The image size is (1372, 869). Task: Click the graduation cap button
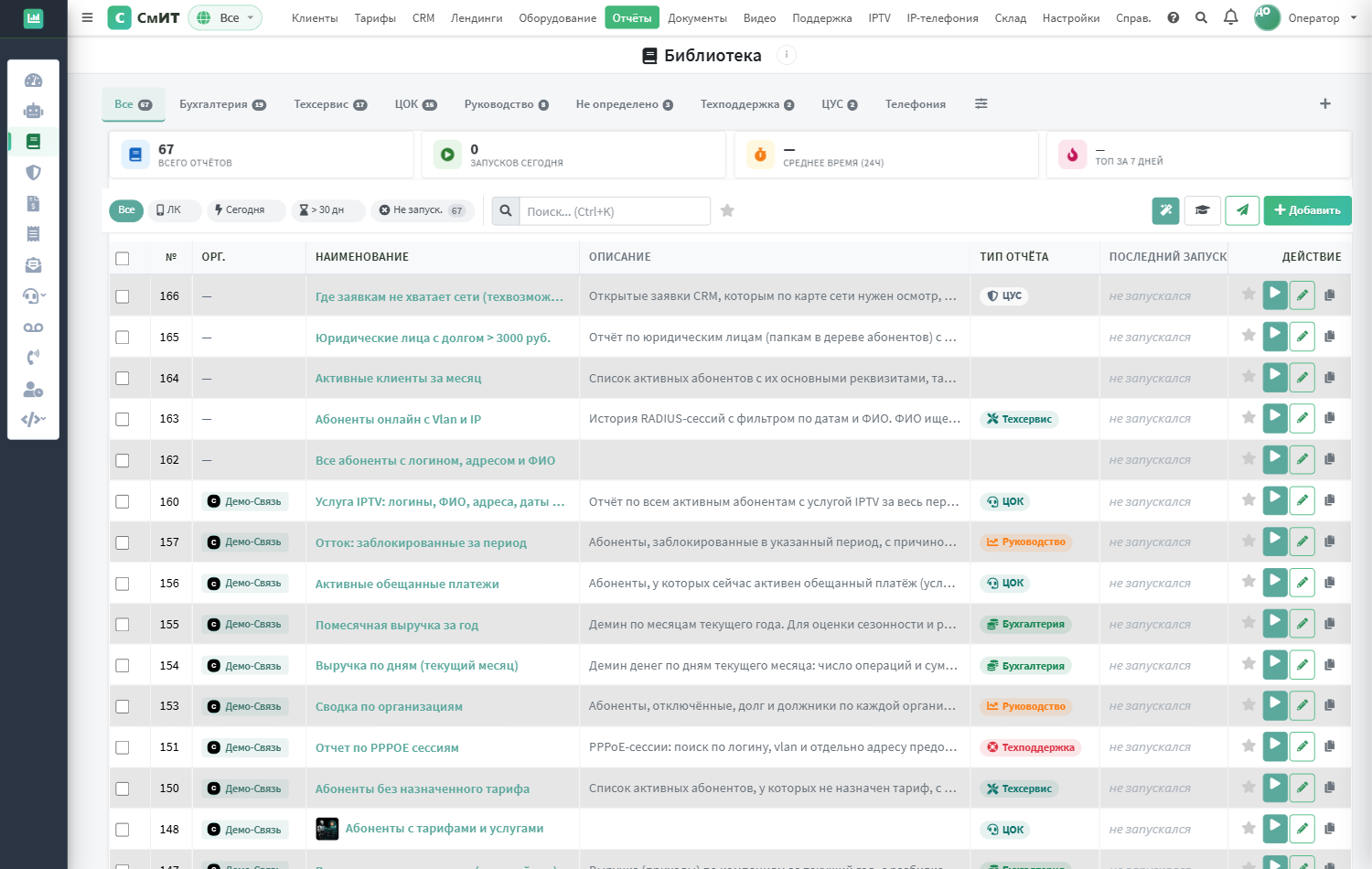point(1202,210)
